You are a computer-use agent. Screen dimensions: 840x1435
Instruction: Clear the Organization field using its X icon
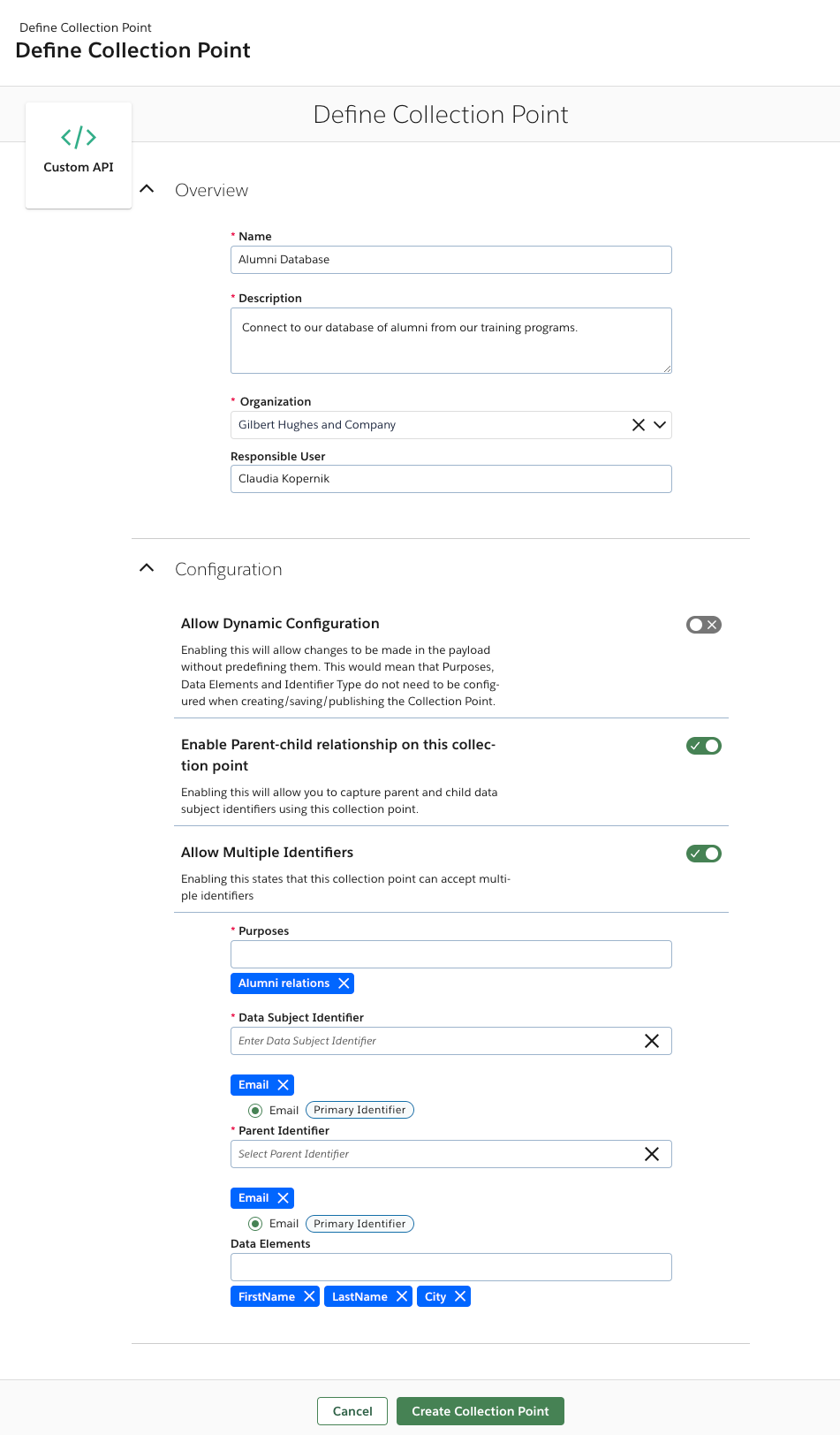638,425
